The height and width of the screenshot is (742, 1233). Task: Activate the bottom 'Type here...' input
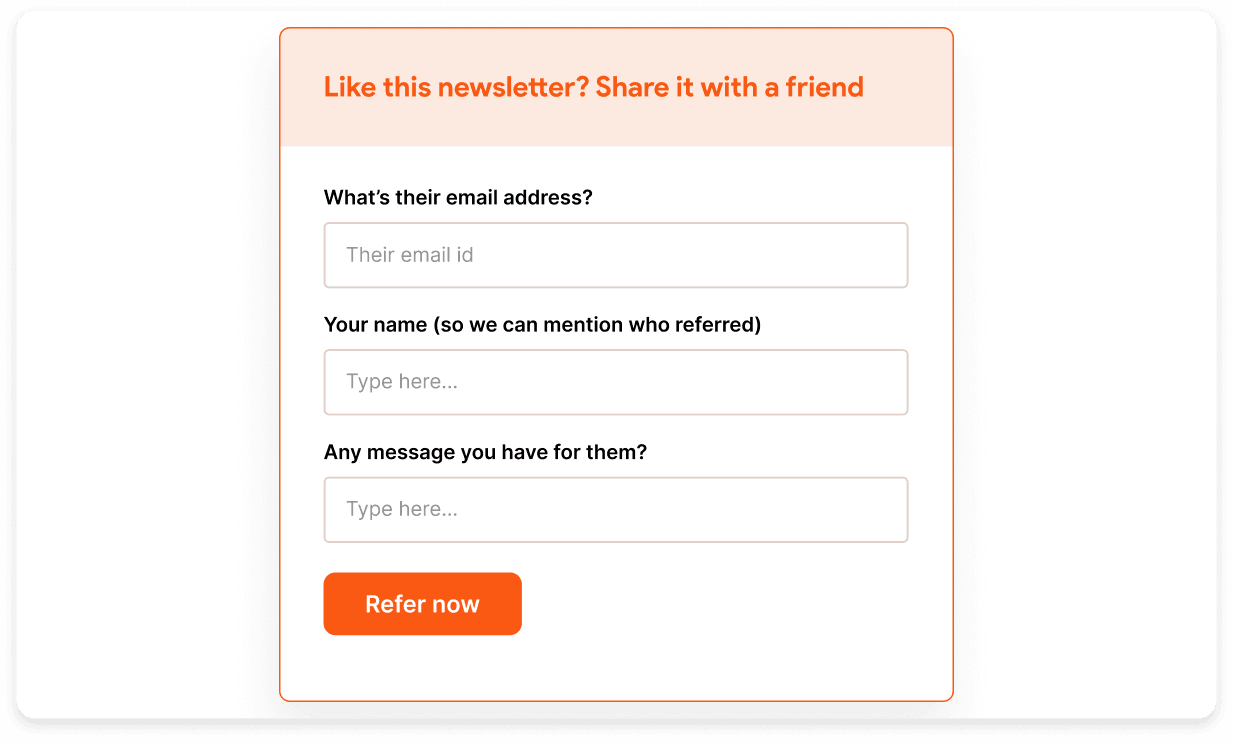coord(615,509)
